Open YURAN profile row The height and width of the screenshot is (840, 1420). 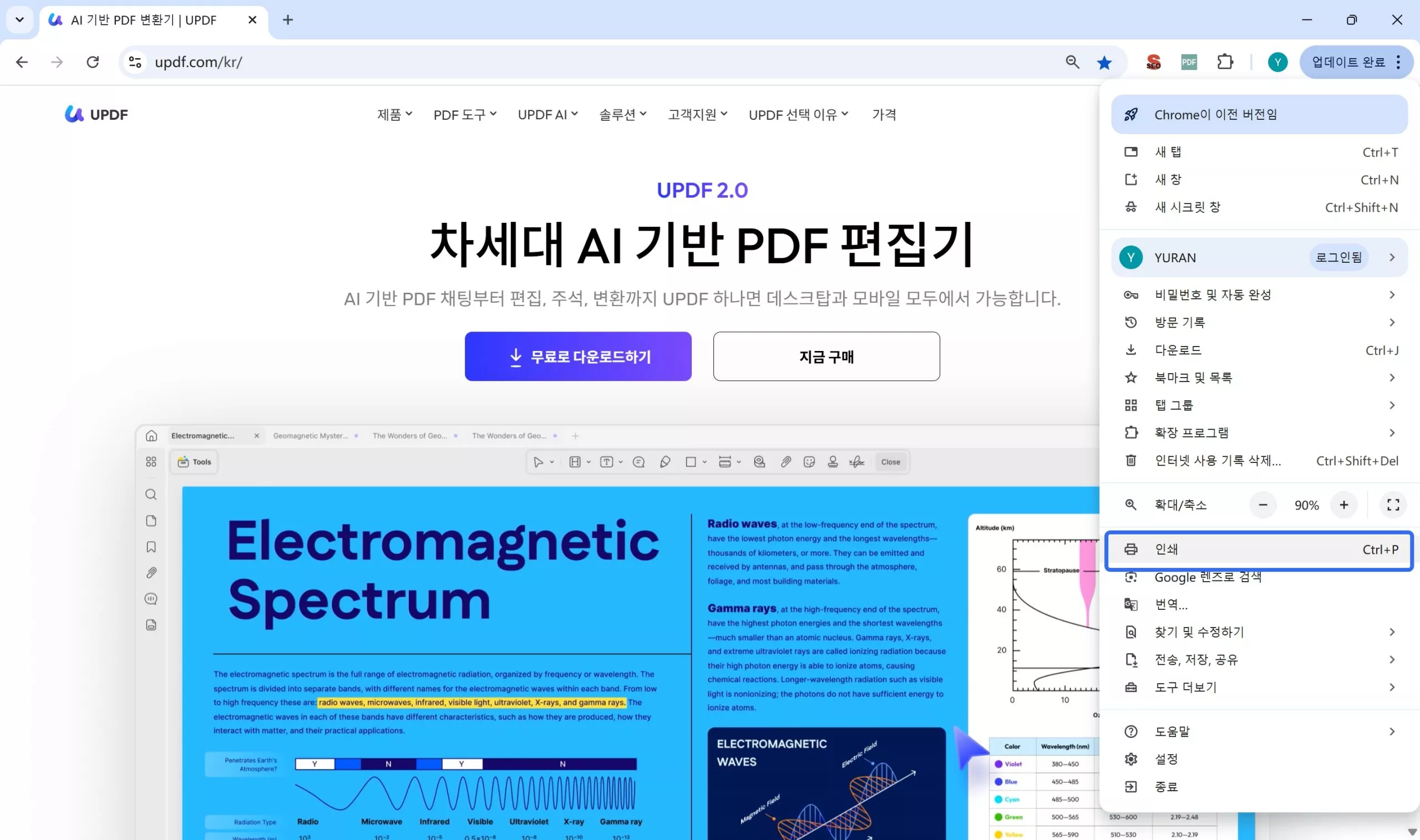coord(1259,258)
